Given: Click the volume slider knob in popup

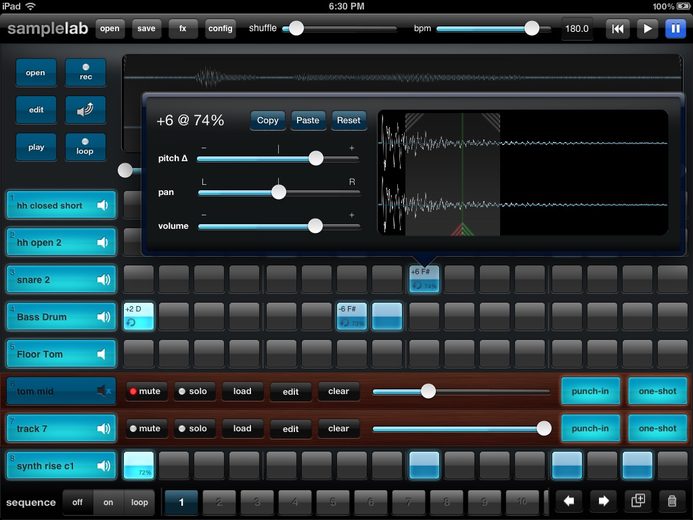Looking at the screenshot, I should 315,226.
